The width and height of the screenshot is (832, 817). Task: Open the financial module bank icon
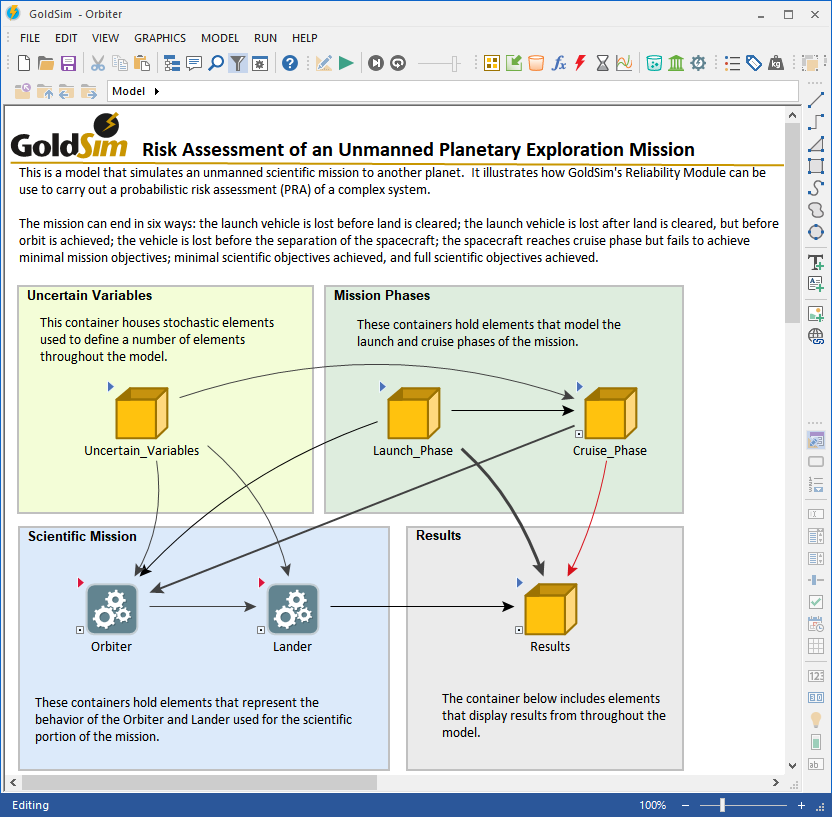[676, 63]
